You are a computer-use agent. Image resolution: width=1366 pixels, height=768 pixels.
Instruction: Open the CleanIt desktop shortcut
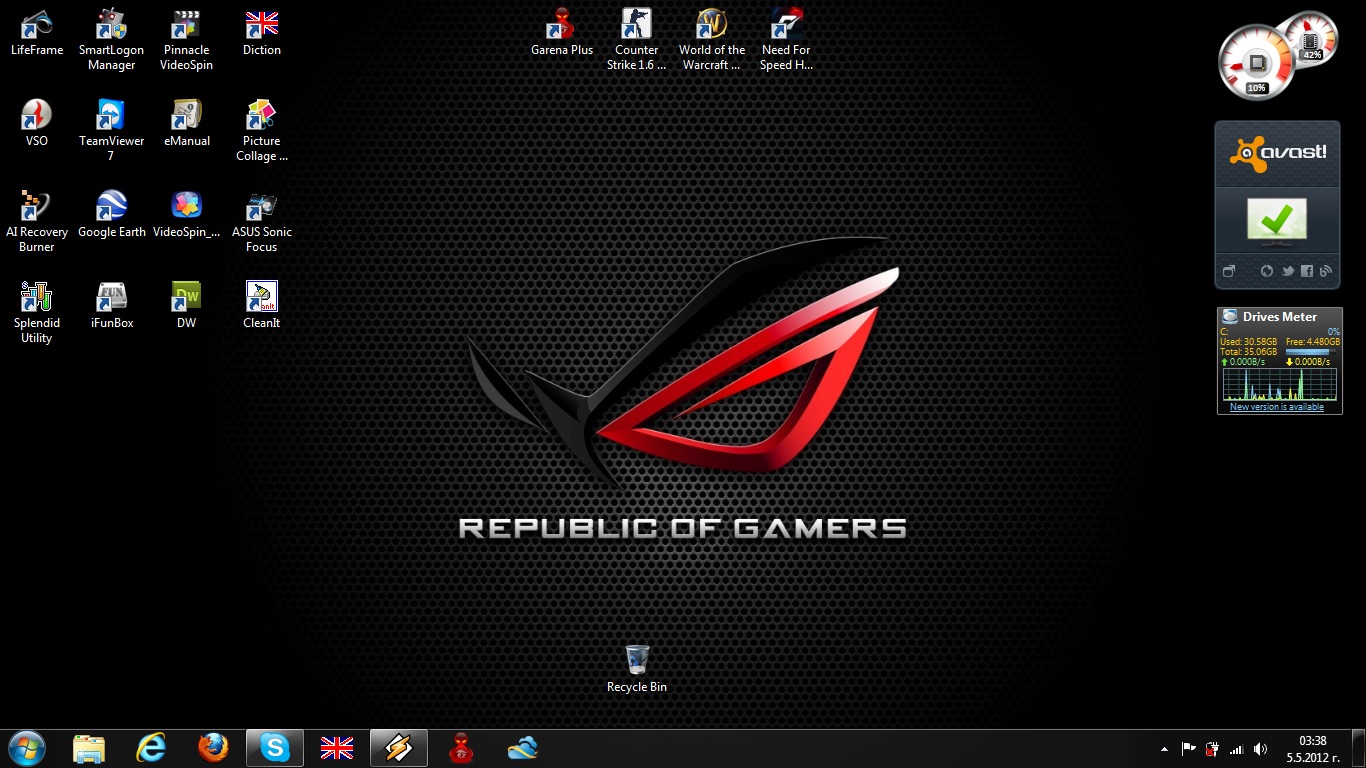(261, 305)
